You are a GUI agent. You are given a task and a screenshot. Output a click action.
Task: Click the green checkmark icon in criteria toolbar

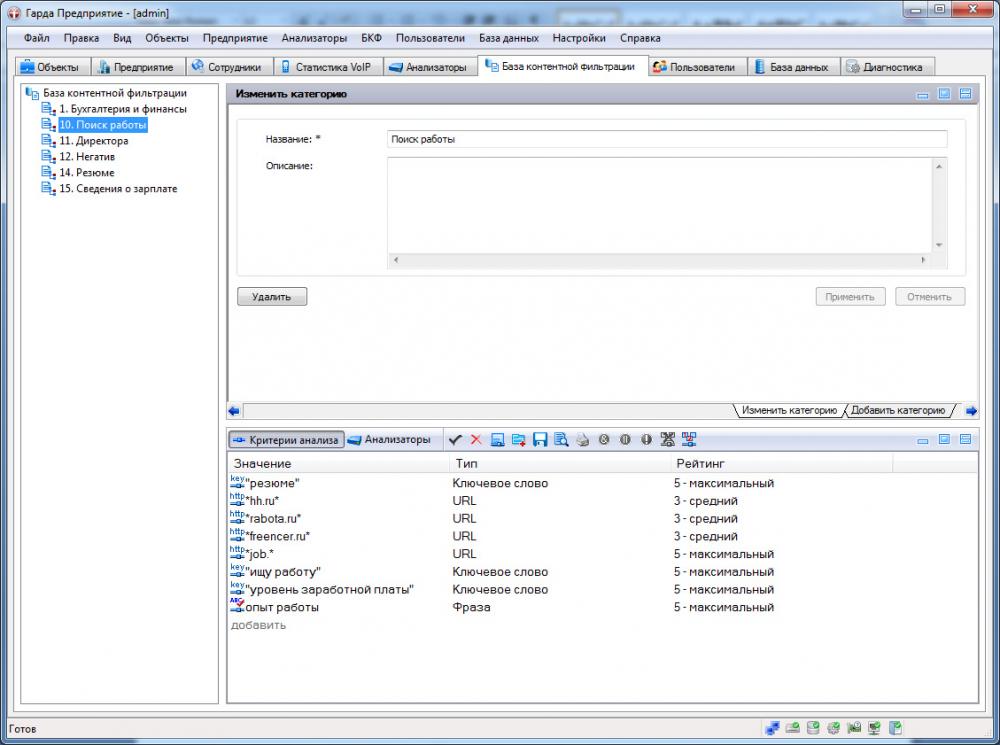(455, 440)
